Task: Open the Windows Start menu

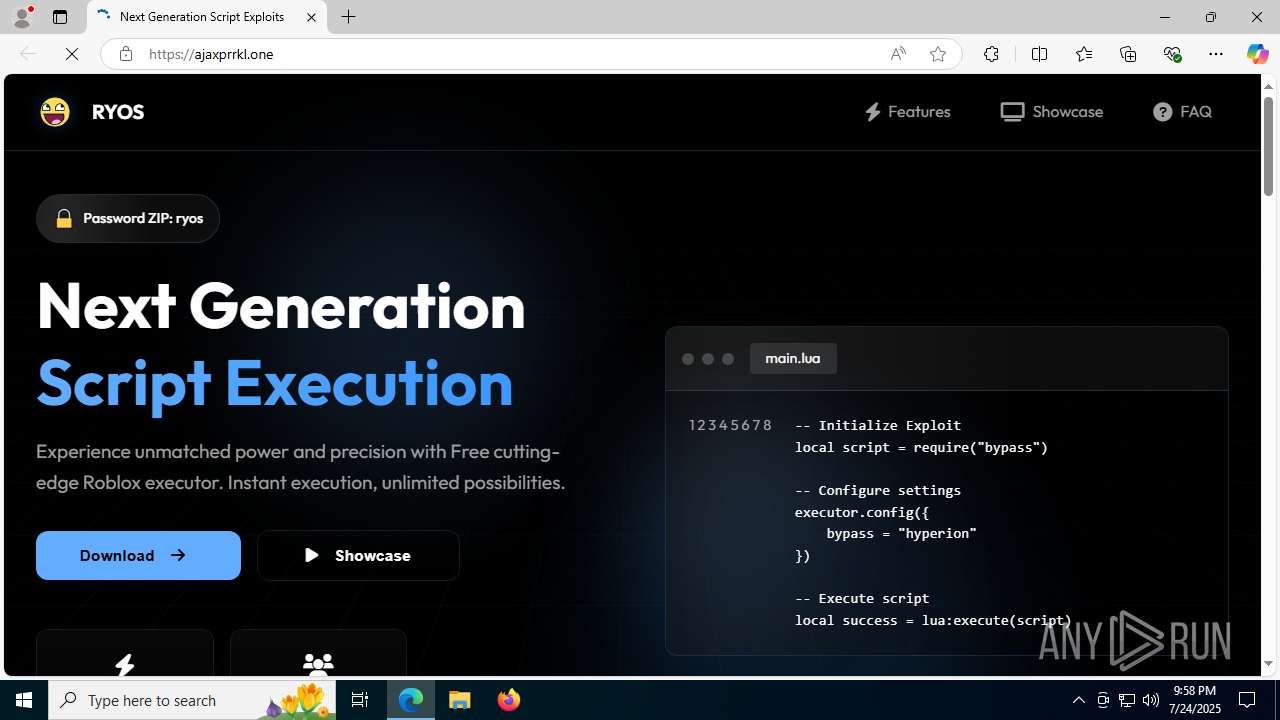Action: click(x=24, y=700)
